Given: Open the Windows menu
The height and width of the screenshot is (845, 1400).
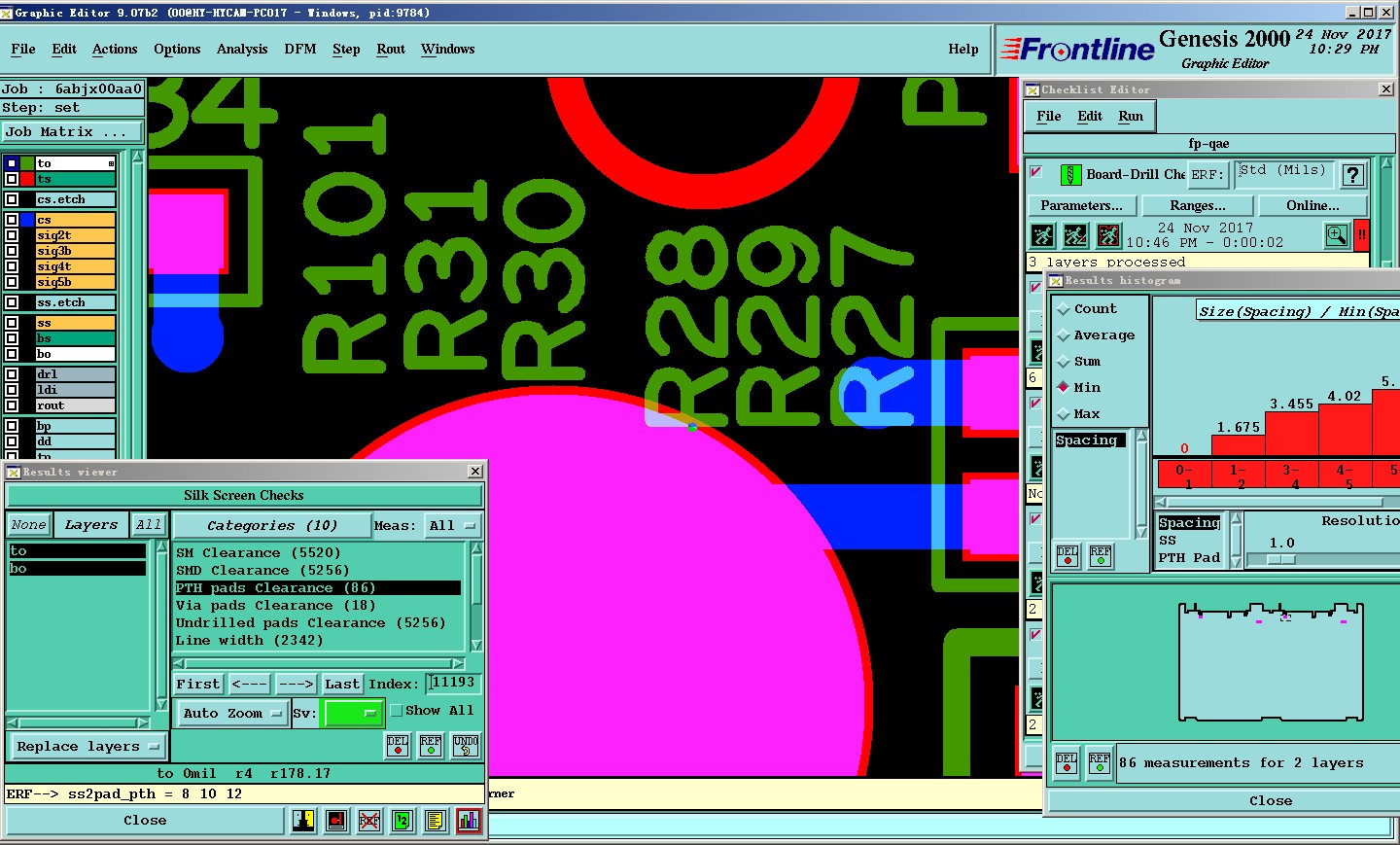Looking at the screenshot, I should point(448,50).
